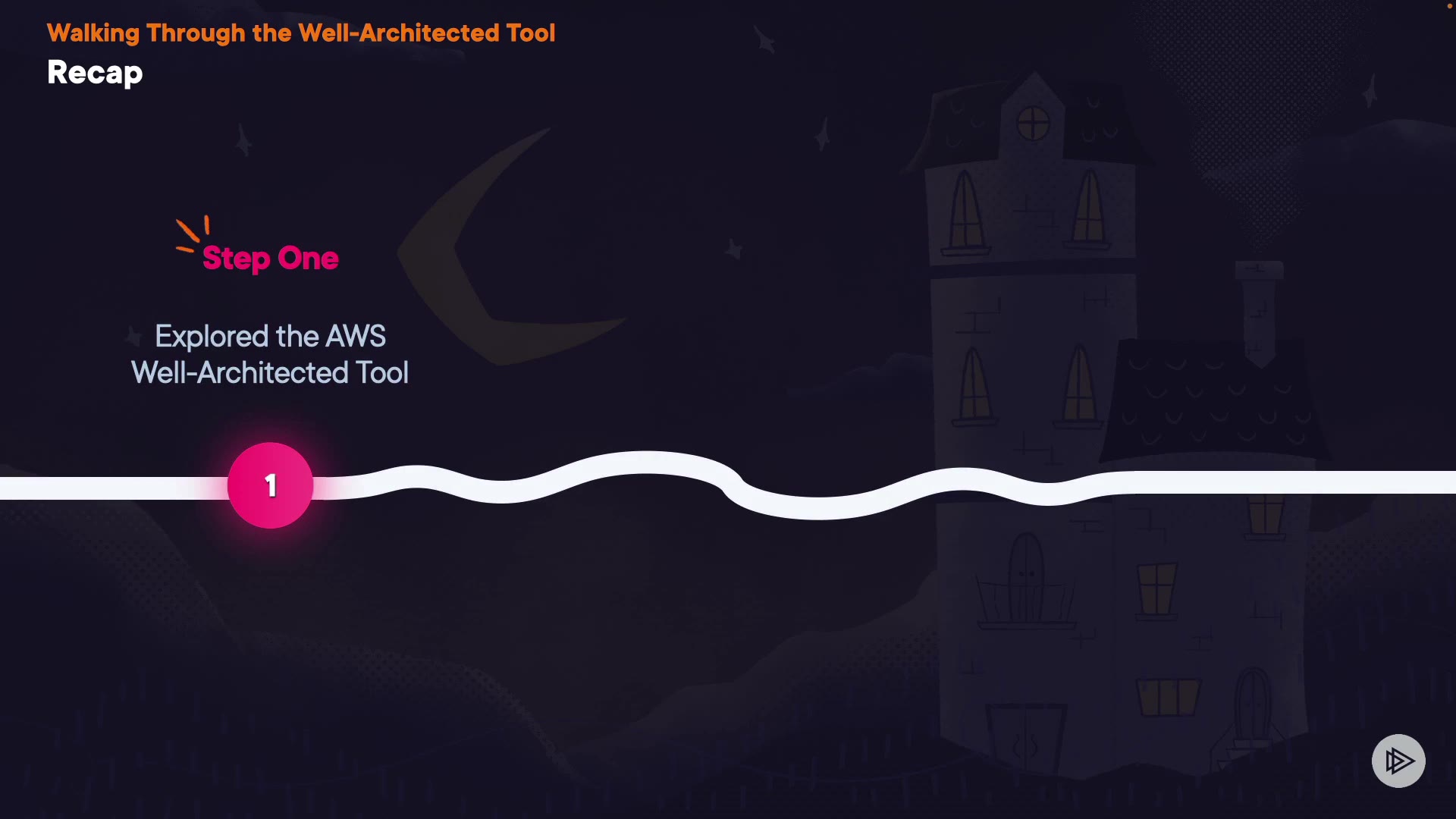The width and height of the screenshot is (1456, 819).
Task: Click the tower's upper-left arched window
Action: (x=965, y=211)
